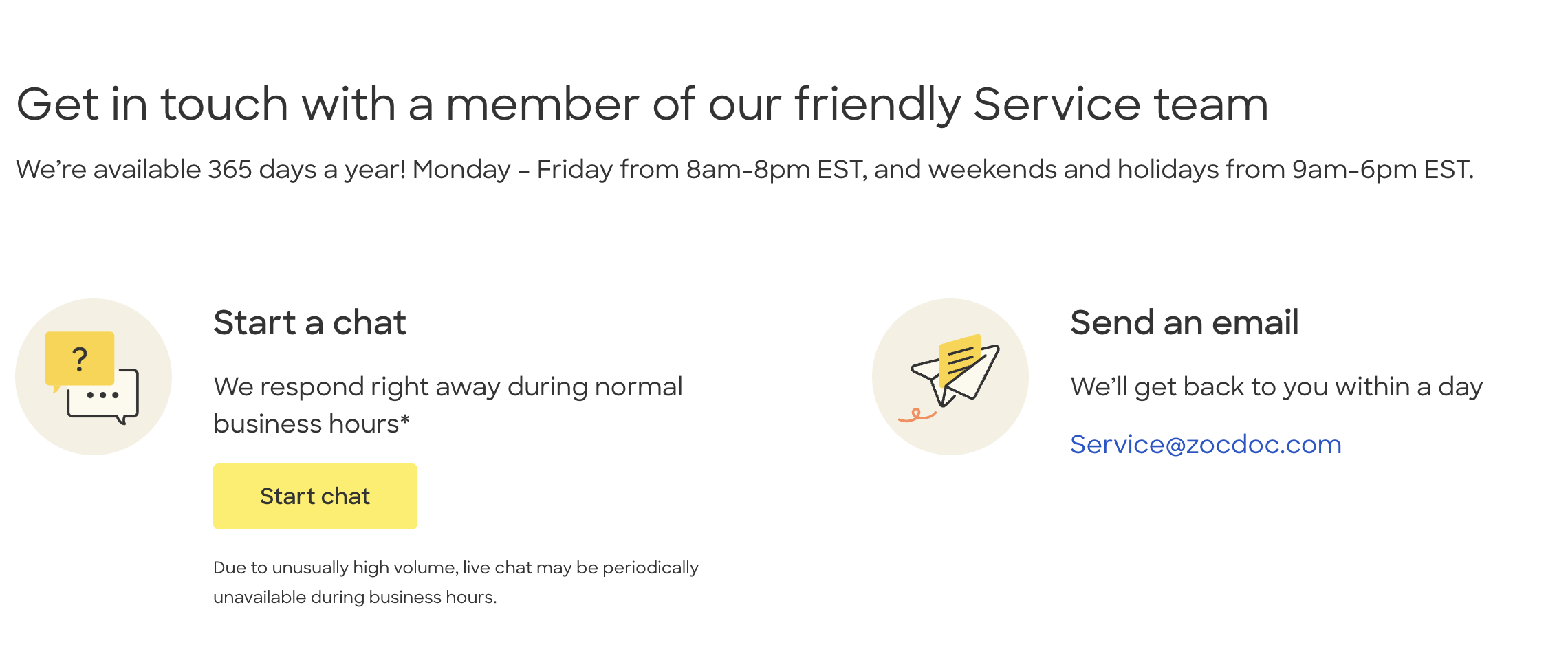This screenshot has width=1568, height=645.
Task: Click the asterisk after "business hours"
Action: (405, 419)
